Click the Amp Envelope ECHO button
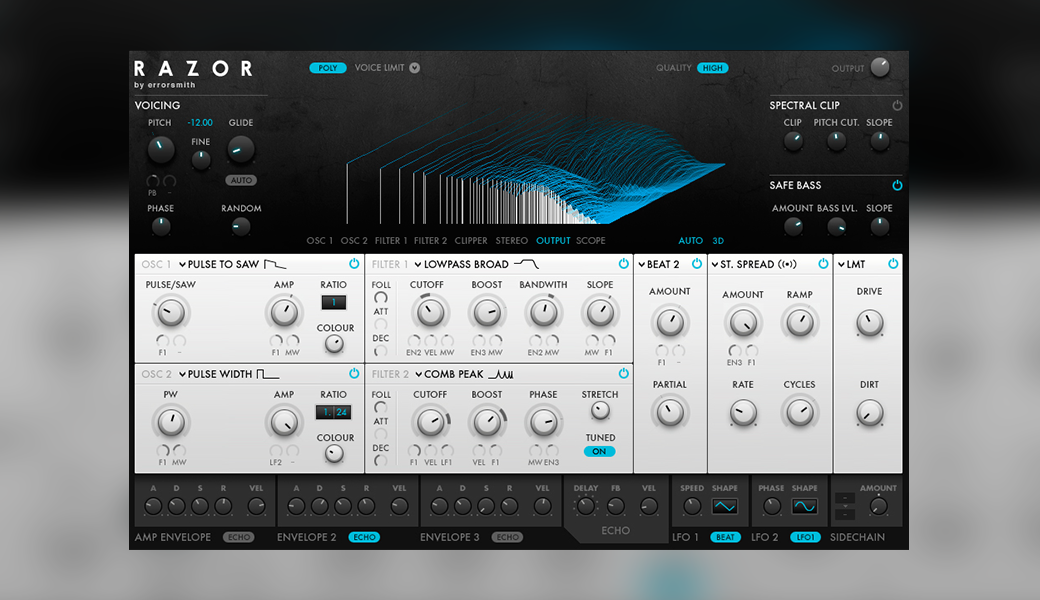Image resolution: width=1040 pixels, height=600 pixels. pyautogui.click(x=239, y=537)
